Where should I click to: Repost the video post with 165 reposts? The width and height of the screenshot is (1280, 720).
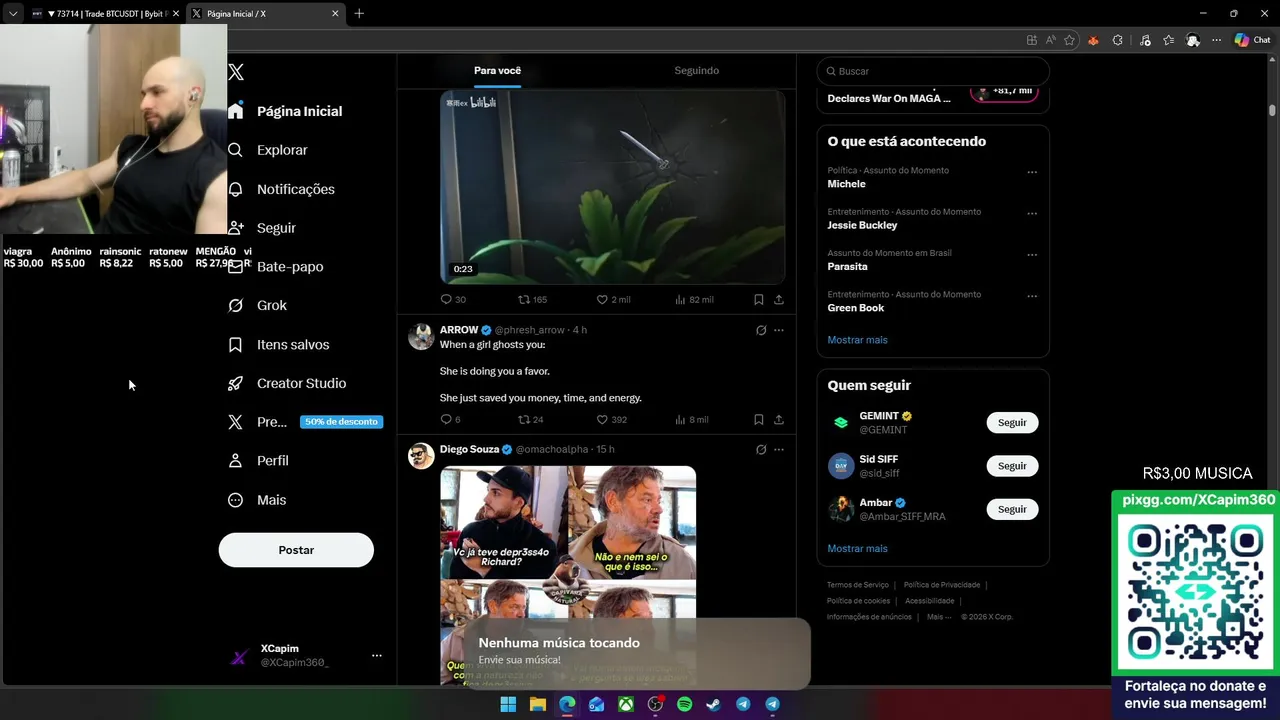tap(532, 300)
